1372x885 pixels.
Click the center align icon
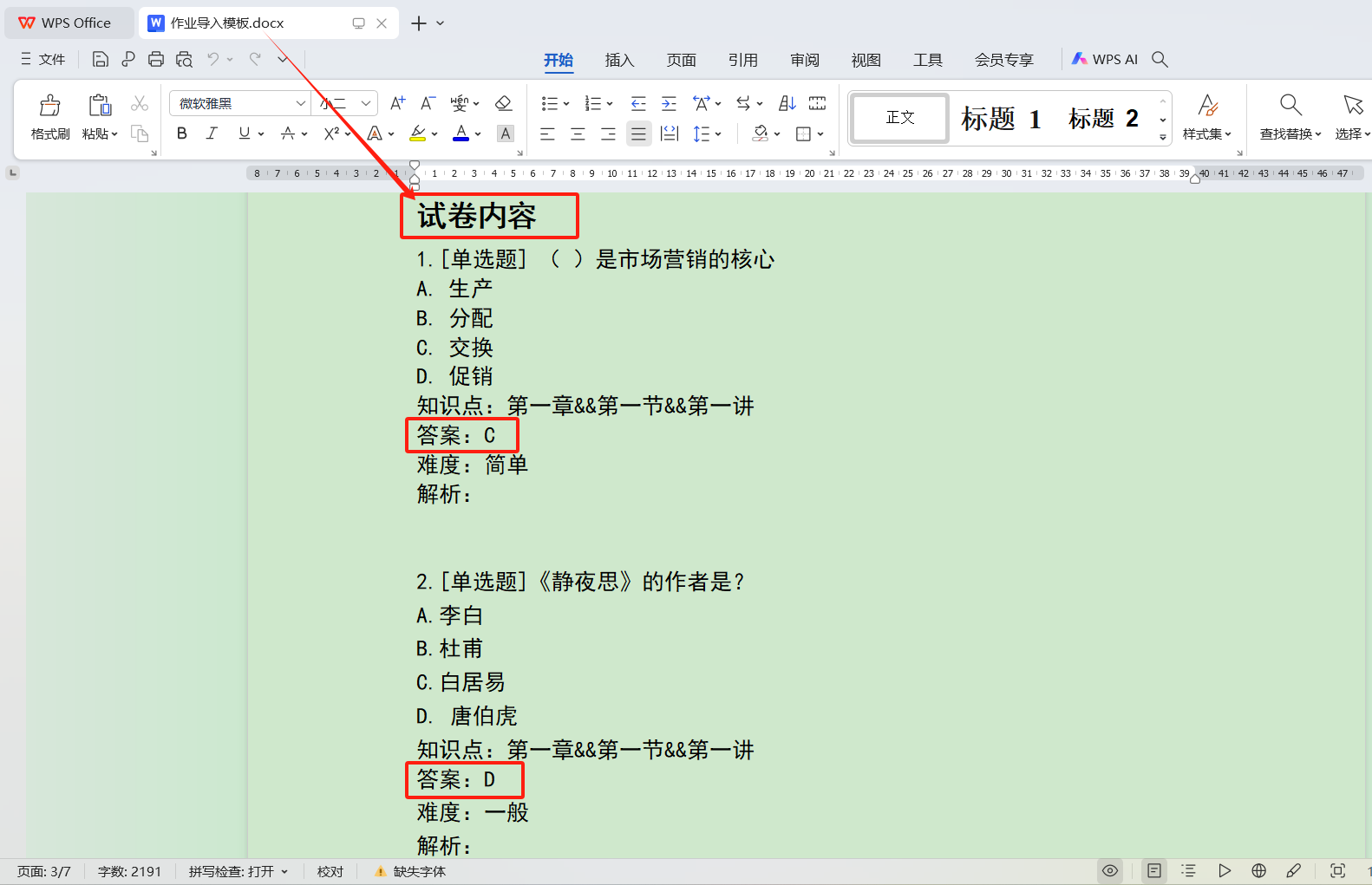(x=578, y=133)
